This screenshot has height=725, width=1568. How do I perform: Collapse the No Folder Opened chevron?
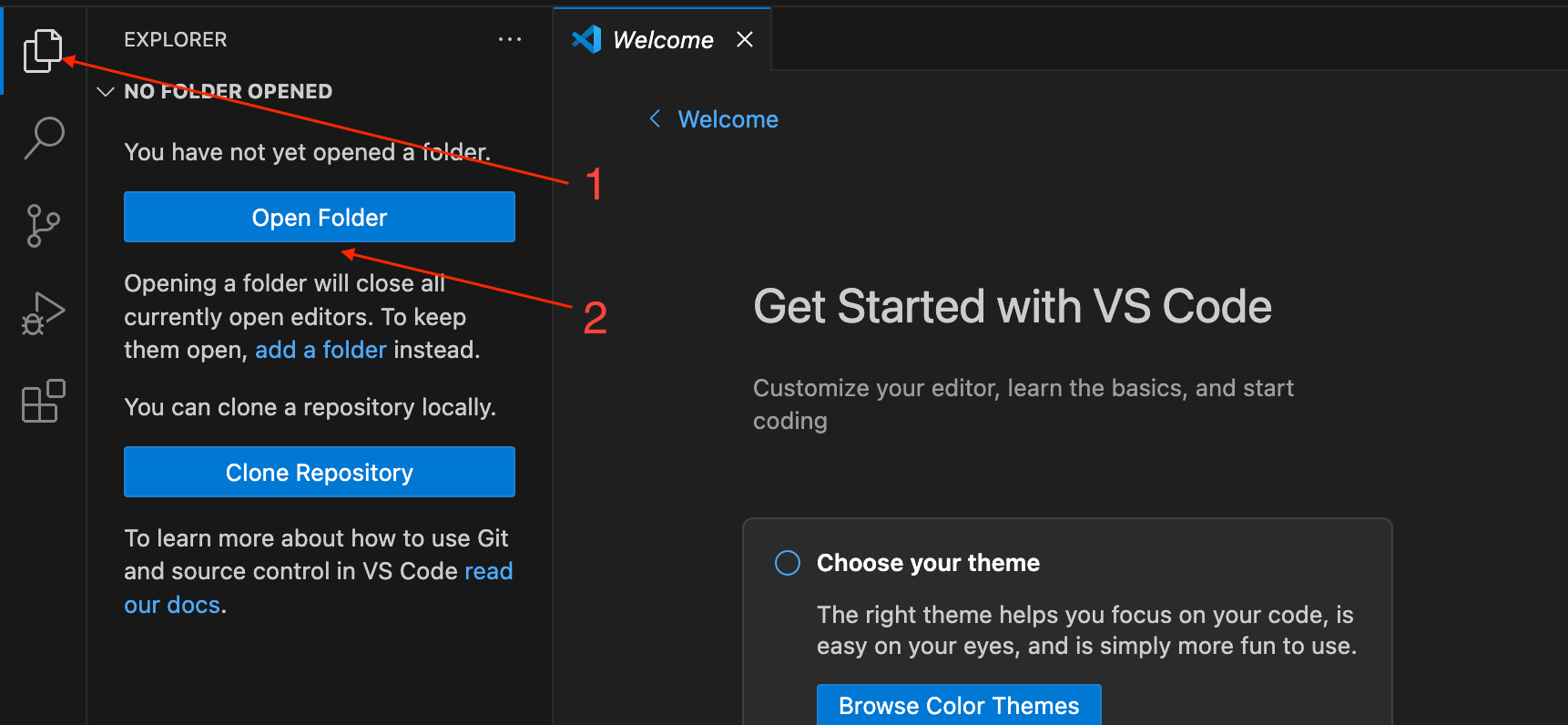coord(106,92)
